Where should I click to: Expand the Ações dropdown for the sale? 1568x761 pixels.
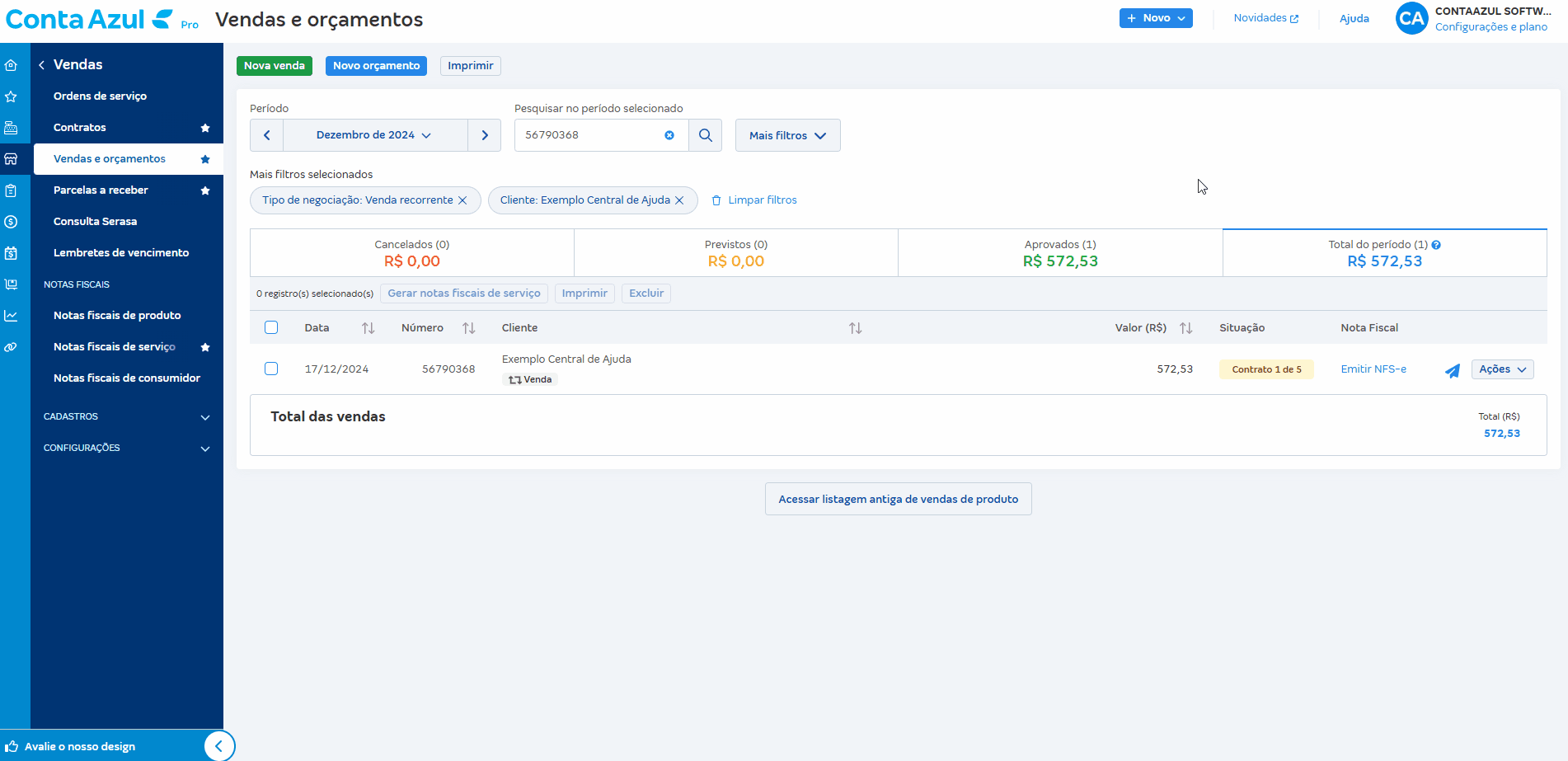pyautogui.click(x=1503, y=369)
